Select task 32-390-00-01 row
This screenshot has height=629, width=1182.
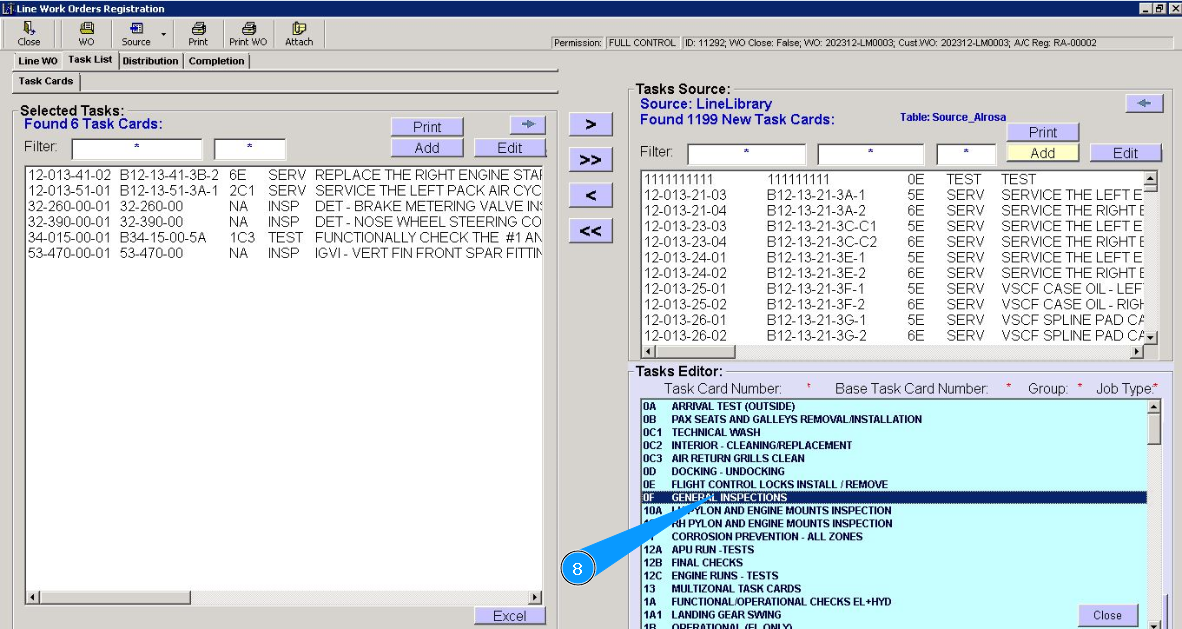coord(284,222)
